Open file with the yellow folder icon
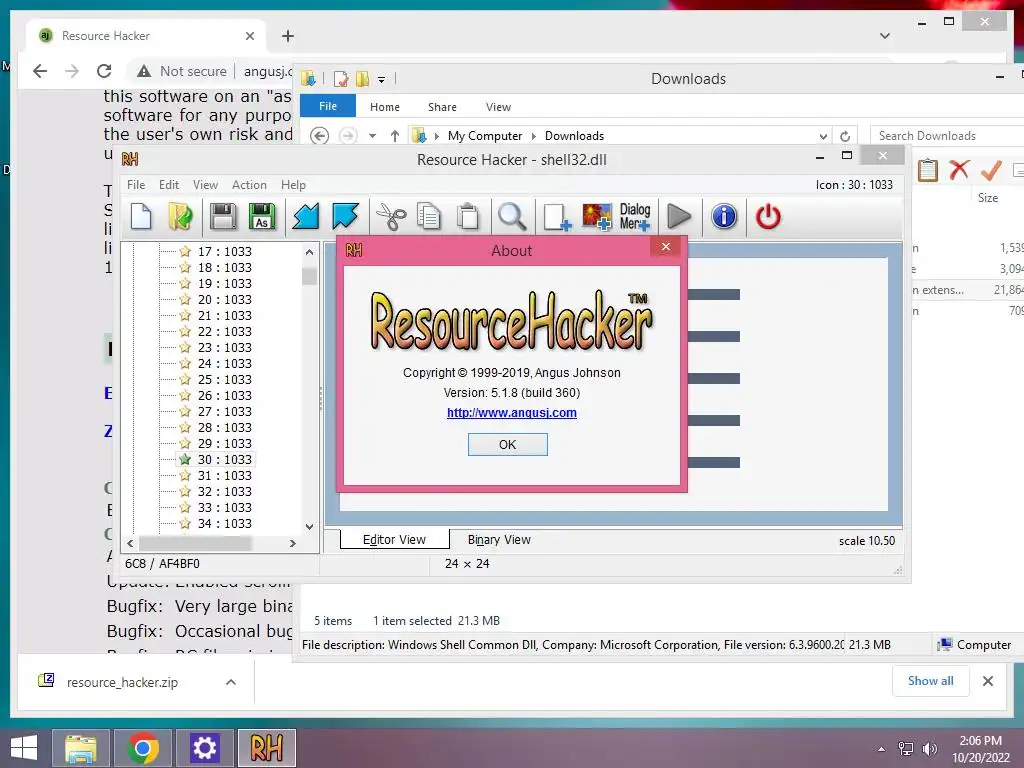 point(180,217)
